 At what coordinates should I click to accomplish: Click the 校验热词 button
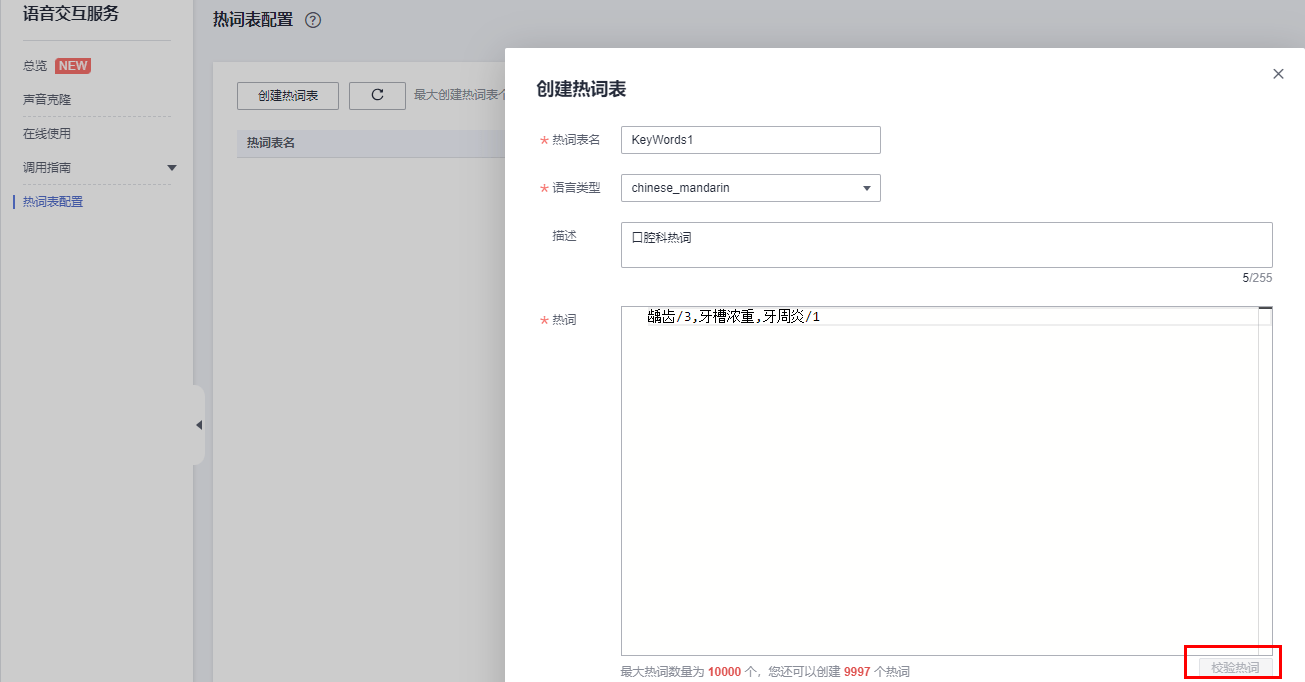coord(1234,667)
